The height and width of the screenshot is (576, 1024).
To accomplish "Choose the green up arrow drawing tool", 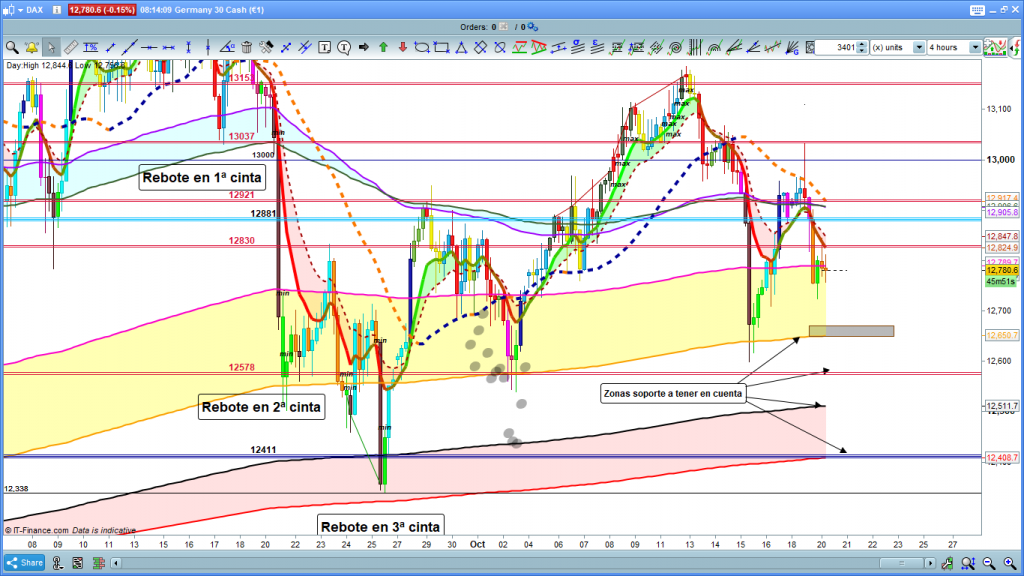I will click(382, 47).
